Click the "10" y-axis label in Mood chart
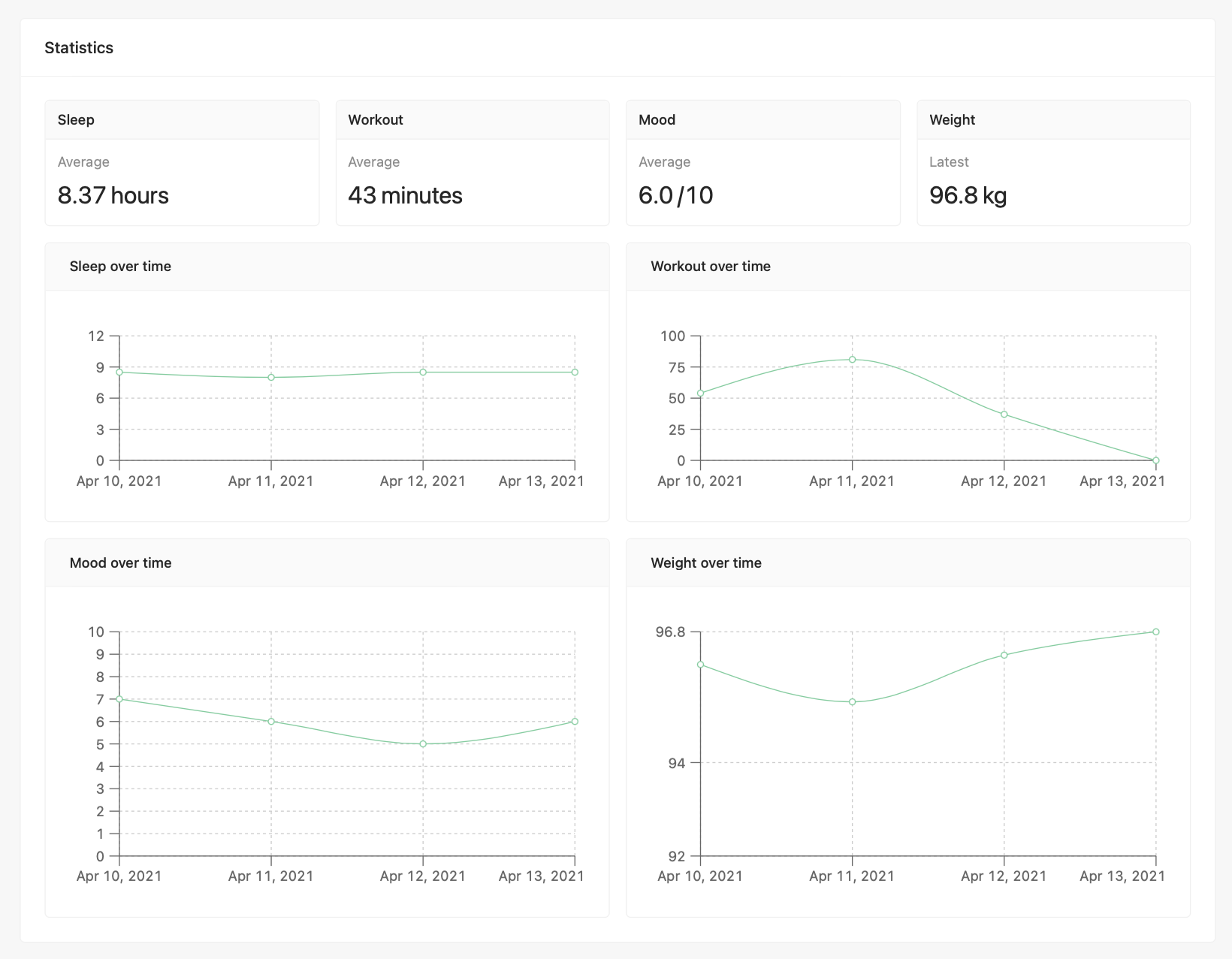1232x959 pixels. [x=96, y=632]
